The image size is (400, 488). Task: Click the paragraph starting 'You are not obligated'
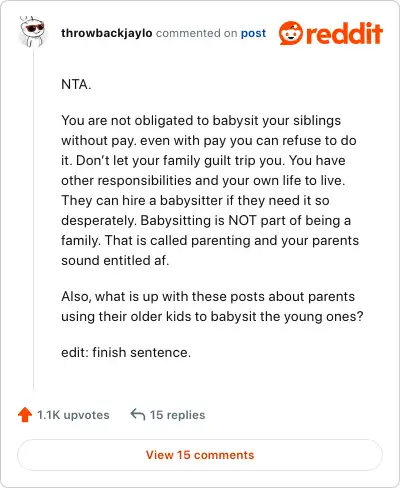click(x=210, y=190)
